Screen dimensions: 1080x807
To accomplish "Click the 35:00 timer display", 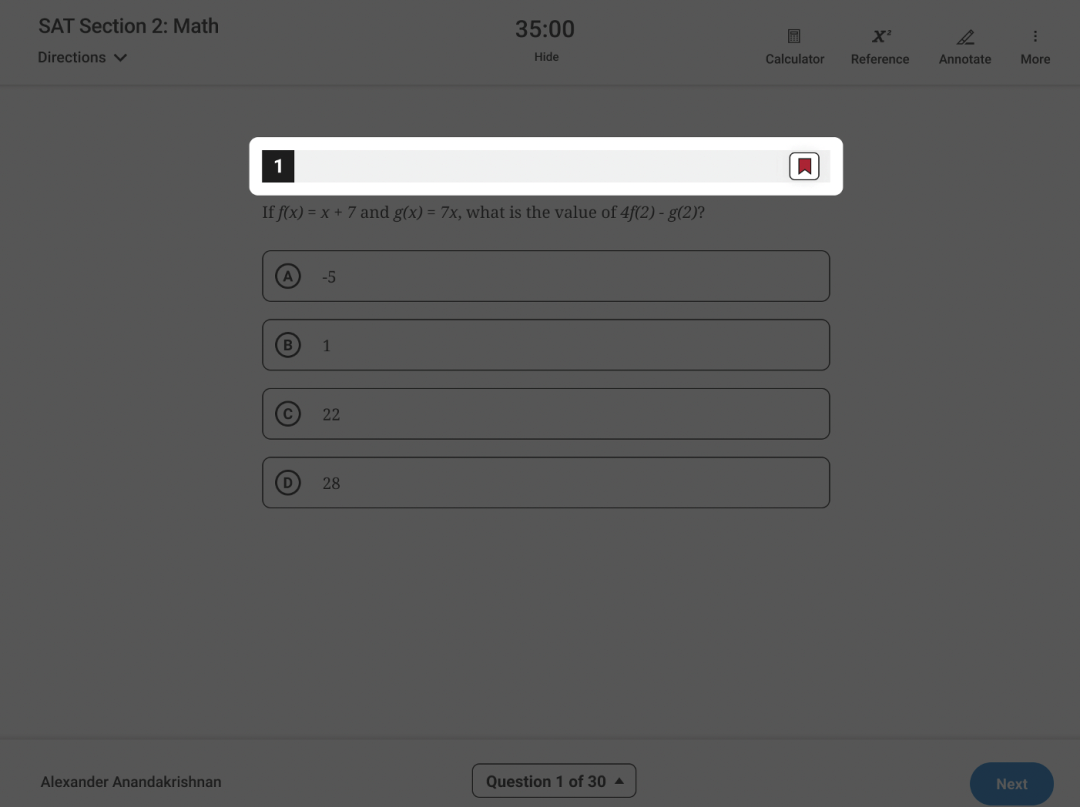I will [x=545, y=30].
